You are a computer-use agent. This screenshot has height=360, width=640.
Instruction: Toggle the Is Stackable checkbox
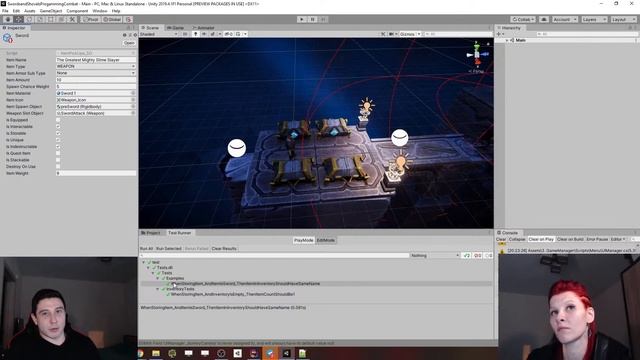tap(58, 160)
